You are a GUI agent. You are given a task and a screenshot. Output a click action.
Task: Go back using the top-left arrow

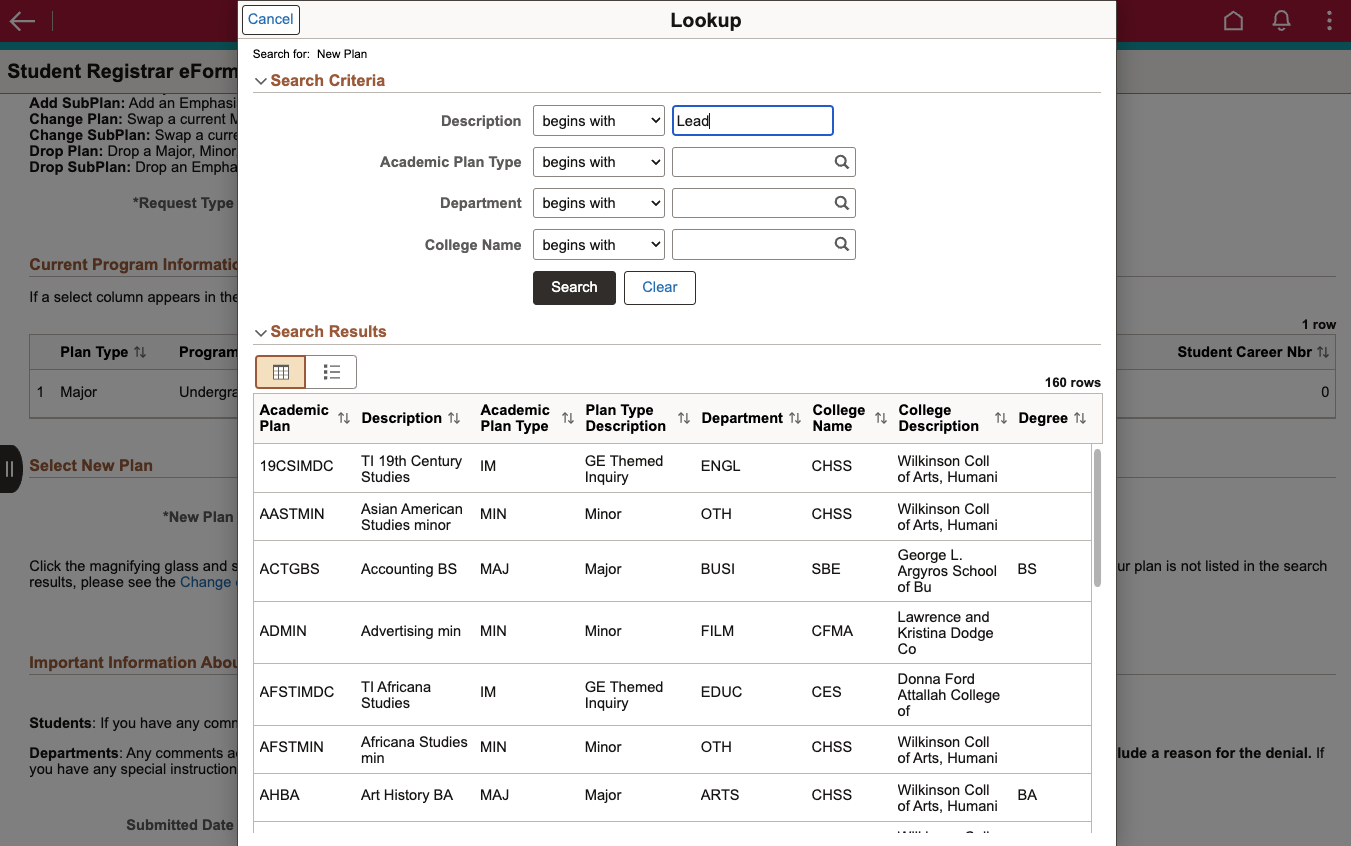pyautogui.click(x=22, y=21)
